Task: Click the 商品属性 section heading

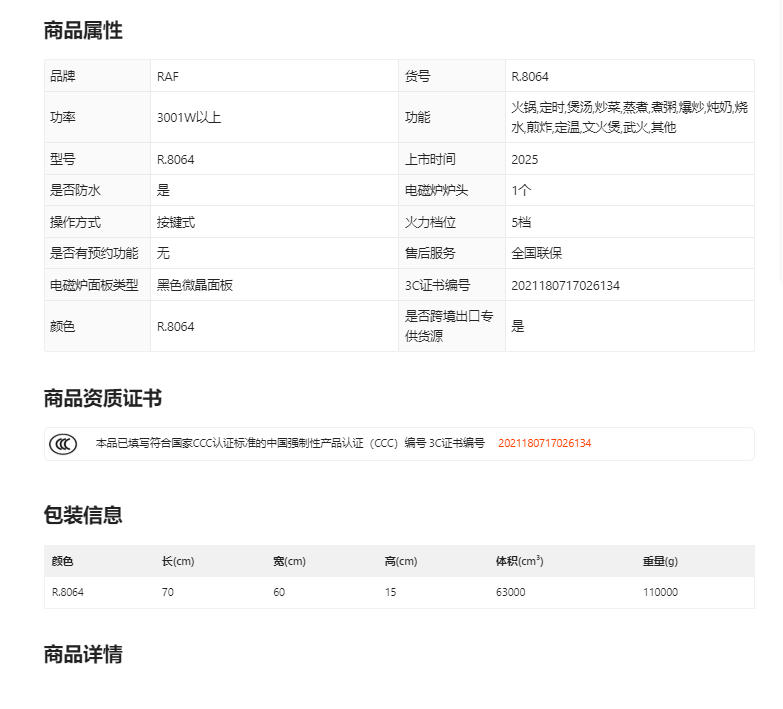Action: (83, 31)
